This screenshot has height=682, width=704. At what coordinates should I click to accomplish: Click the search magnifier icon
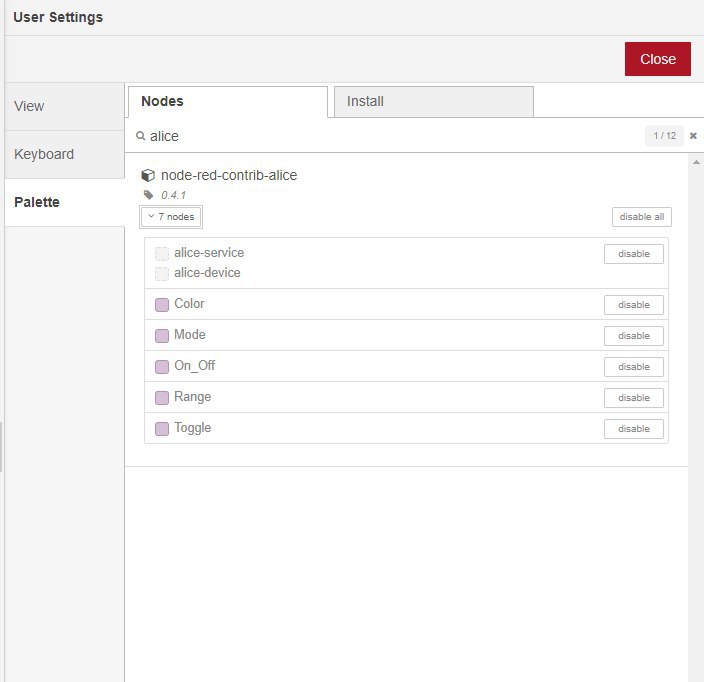pos(141,136)
